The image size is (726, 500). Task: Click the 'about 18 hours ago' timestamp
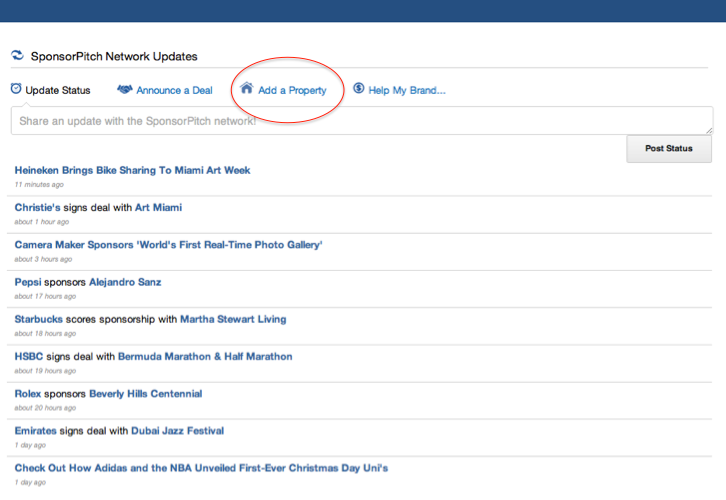click(45, 333)
